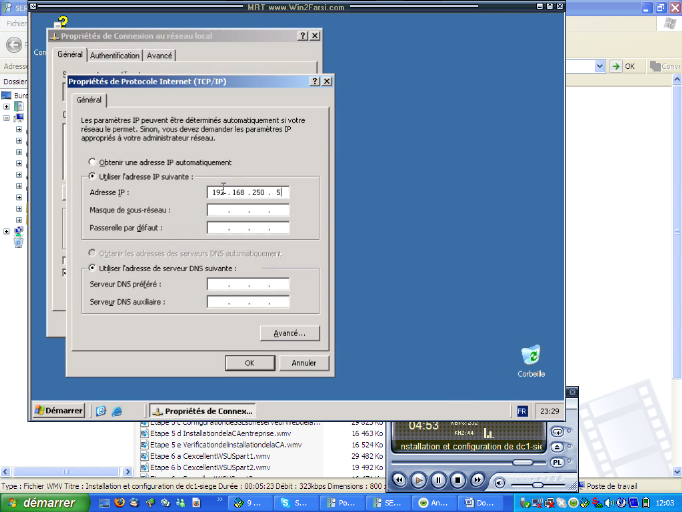Viewport: 682px width, 512px height.
Task: Select file Etape 6 a CexcellentWSUSpart1.wmv
Action: (210, 456)
